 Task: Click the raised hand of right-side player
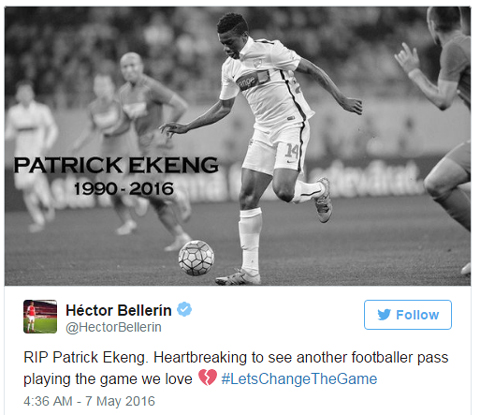tap(406, 57)
